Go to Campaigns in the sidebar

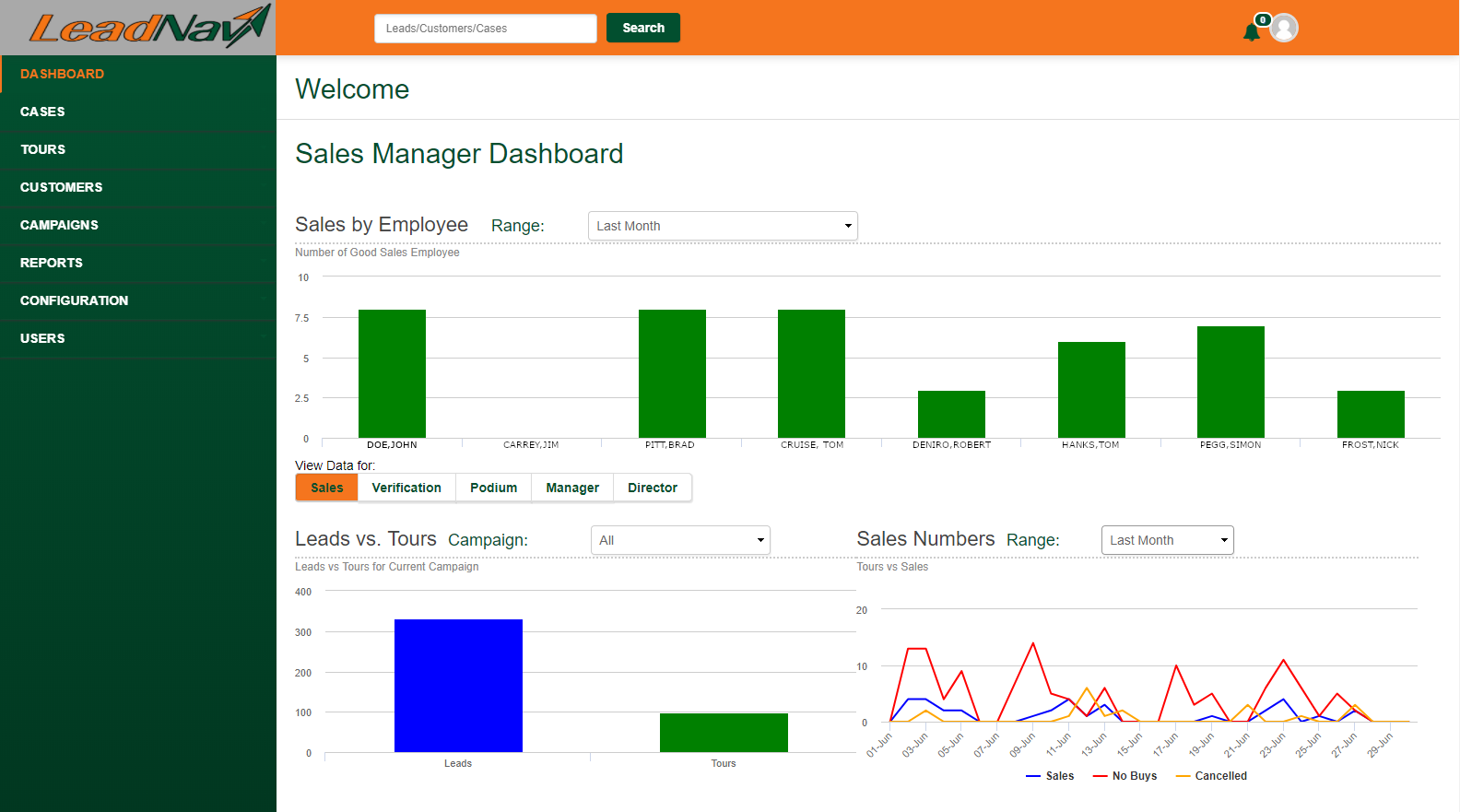tap(59, 225)
